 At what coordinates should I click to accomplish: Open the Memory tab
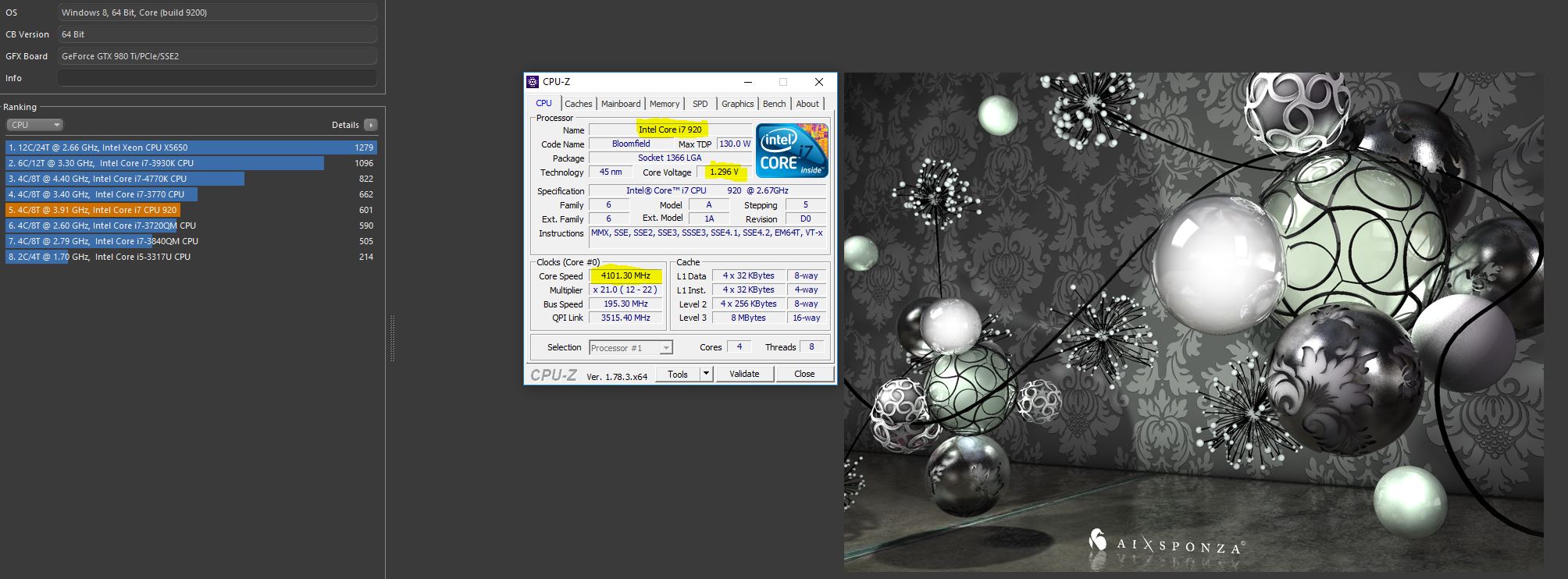point(665,104)
